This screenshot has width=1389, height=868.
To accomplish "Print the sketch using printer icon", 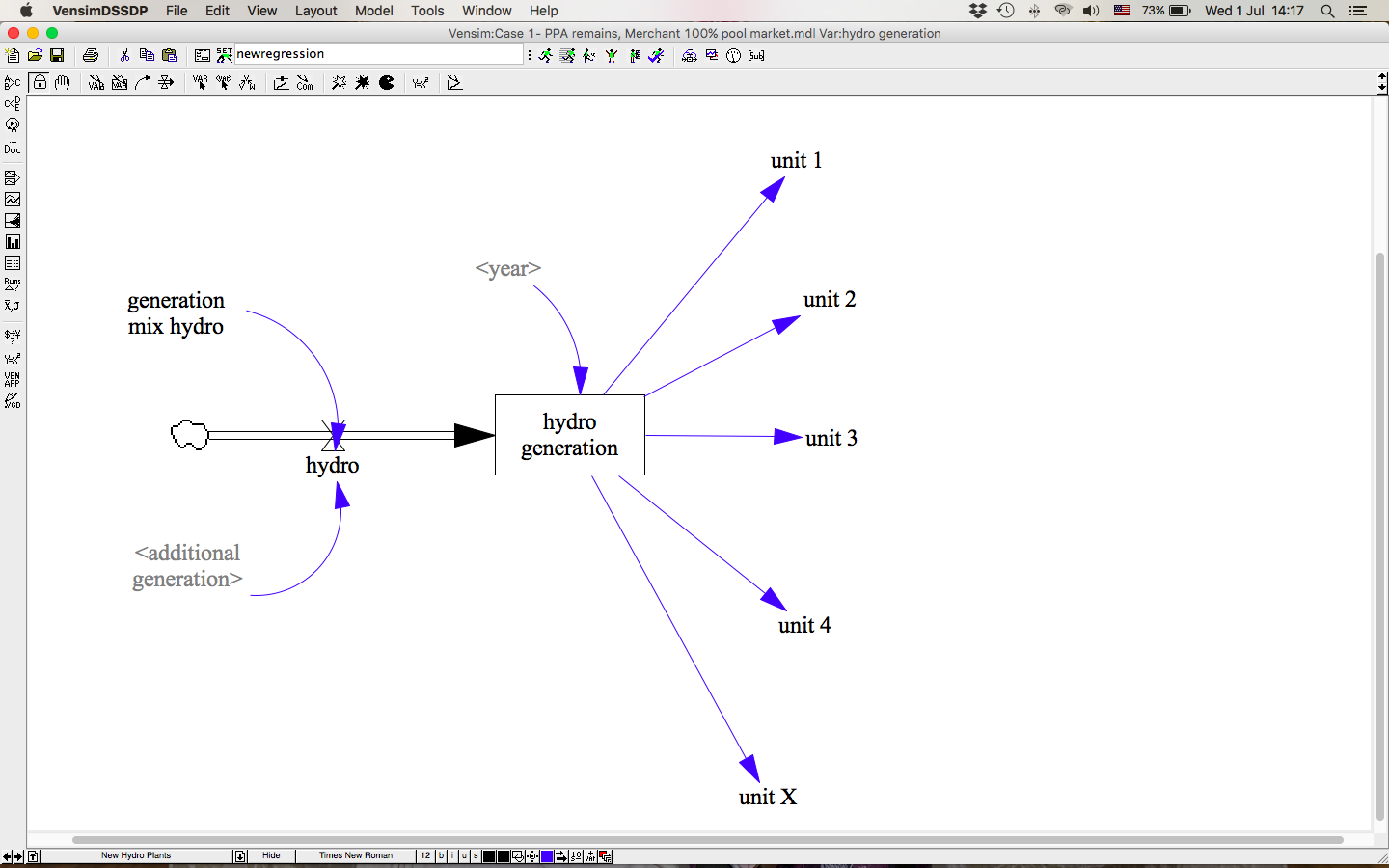I will pyautogui.click(x=91, y=55).
